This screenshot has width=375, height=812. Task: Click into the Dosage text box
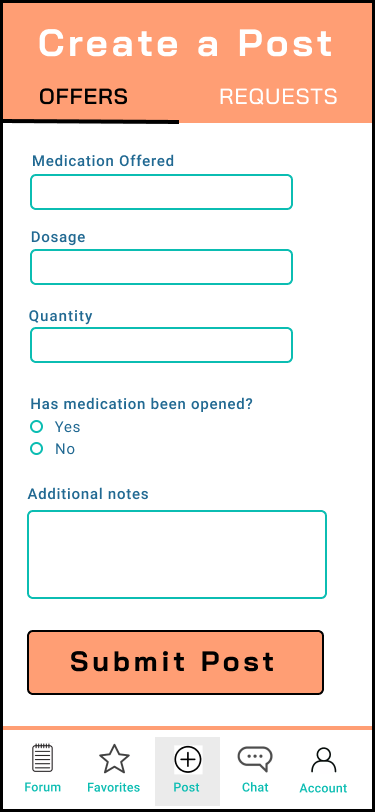tap(162, 267)
